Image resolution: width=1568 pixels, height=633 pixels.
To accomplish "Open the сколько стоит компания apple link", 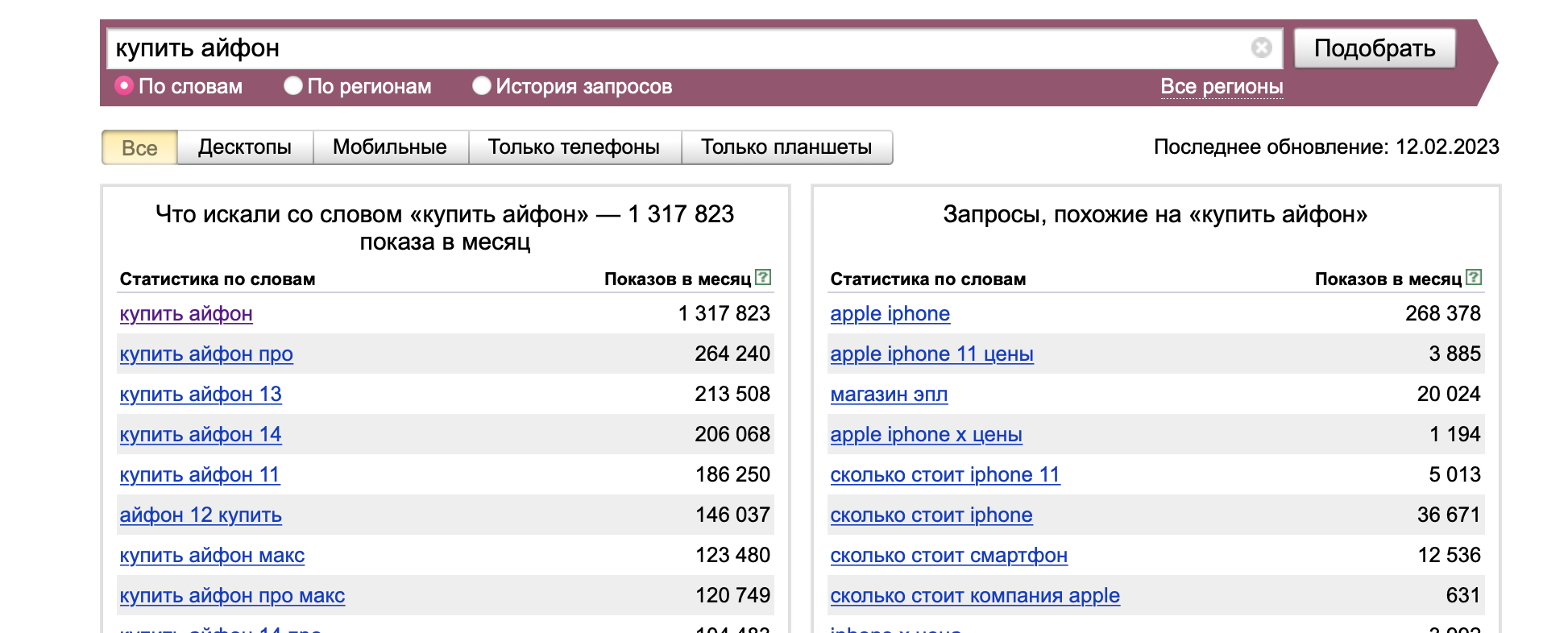I will click(975, 595).
